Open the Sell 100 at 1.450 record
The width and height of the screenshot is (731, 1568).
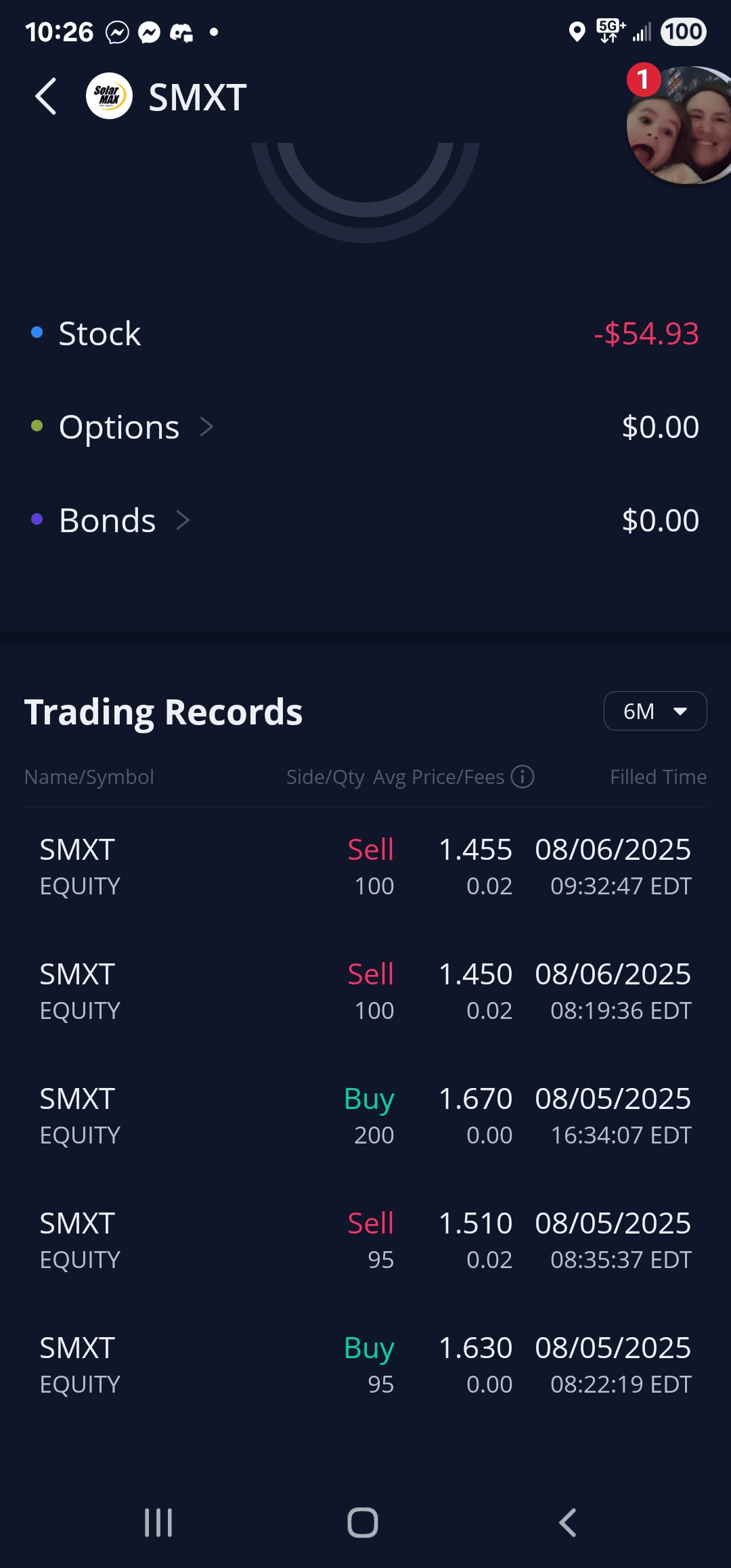(365, 992)
